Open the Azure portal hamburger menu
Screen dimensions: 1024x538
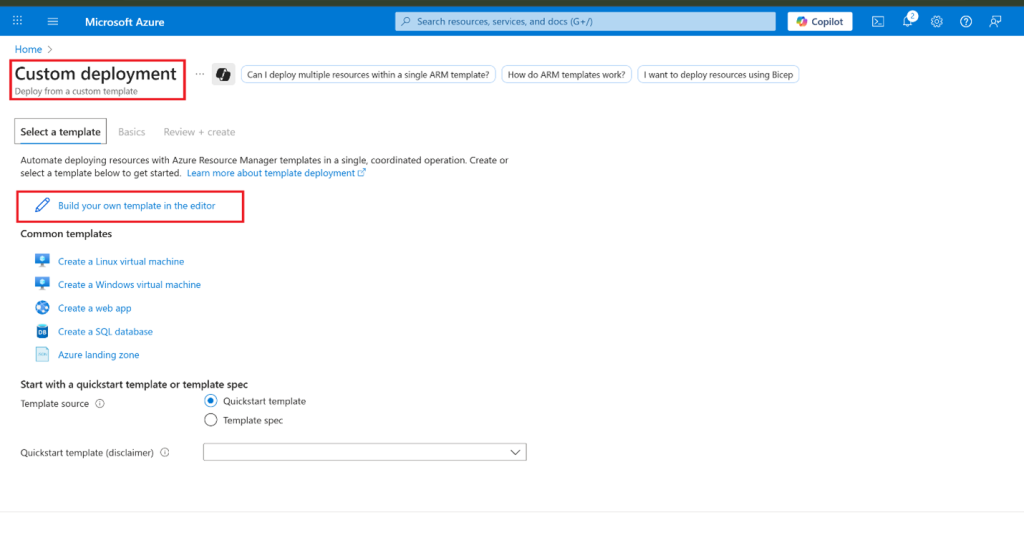tap(53, 21)
